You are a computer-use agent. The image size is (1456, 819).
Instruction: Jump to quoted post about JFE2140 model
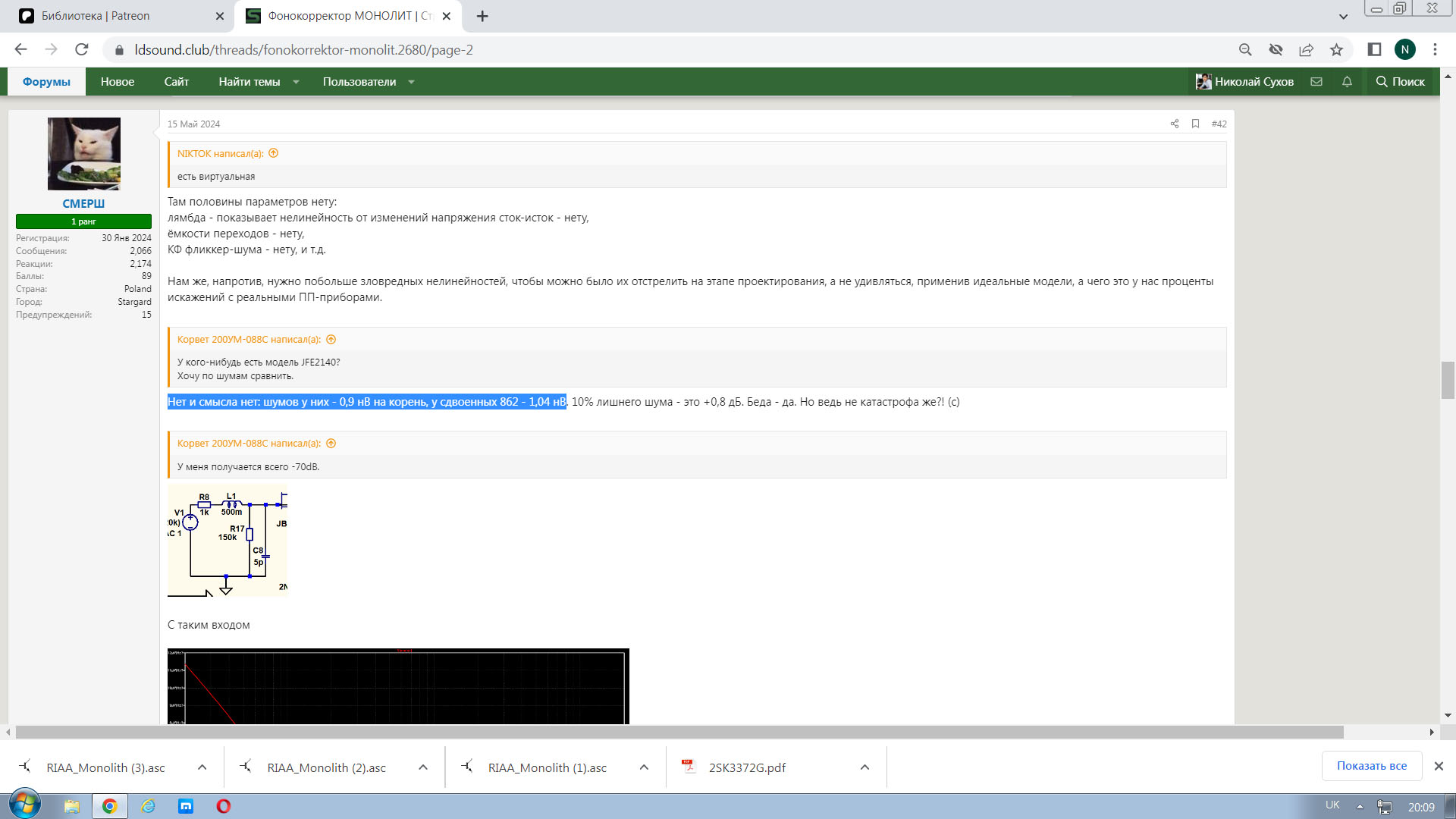(x=331, y=340)
